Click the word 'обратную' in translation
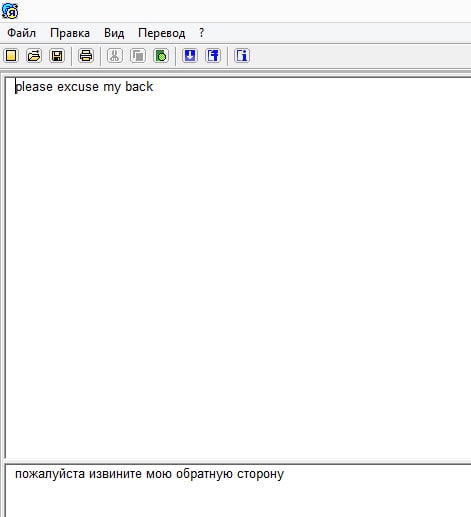The image size is (471, 517). [204, 474]
